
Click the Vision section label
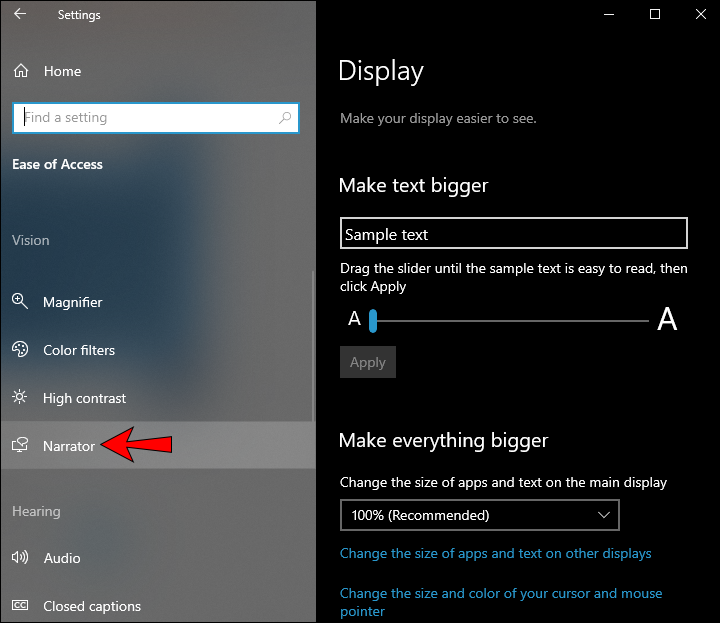(x=31, y=240)
